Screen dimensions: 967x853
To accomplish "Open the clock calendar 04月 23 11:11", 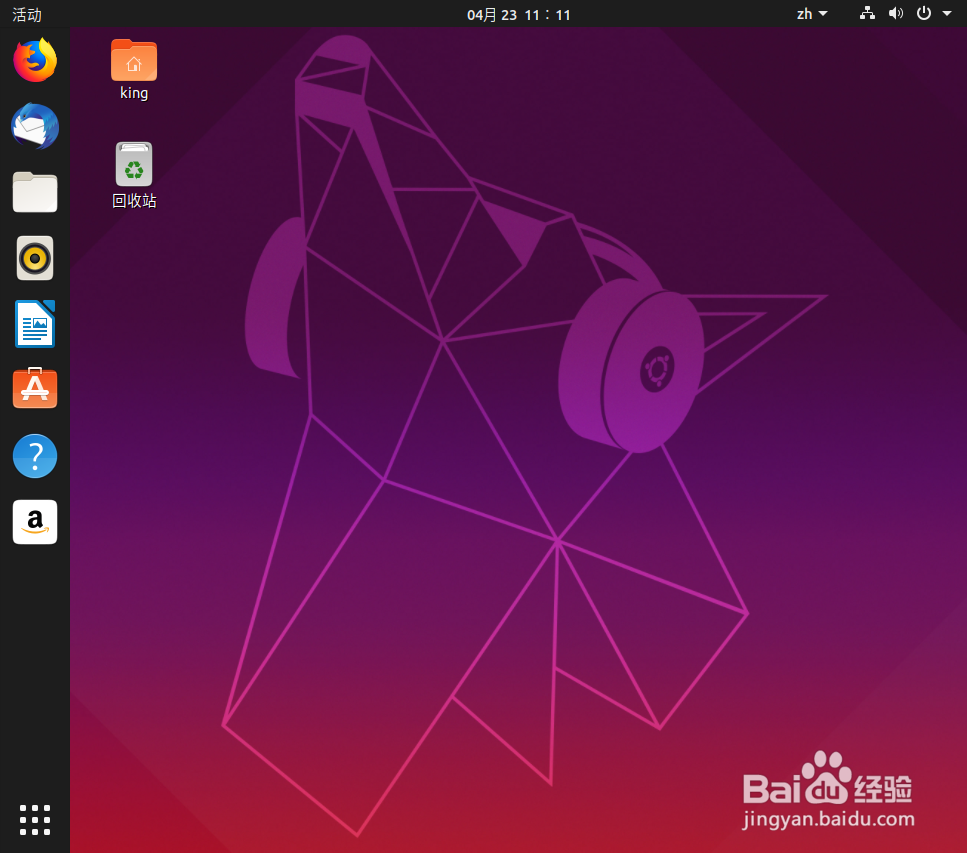I will click(519, 14).
